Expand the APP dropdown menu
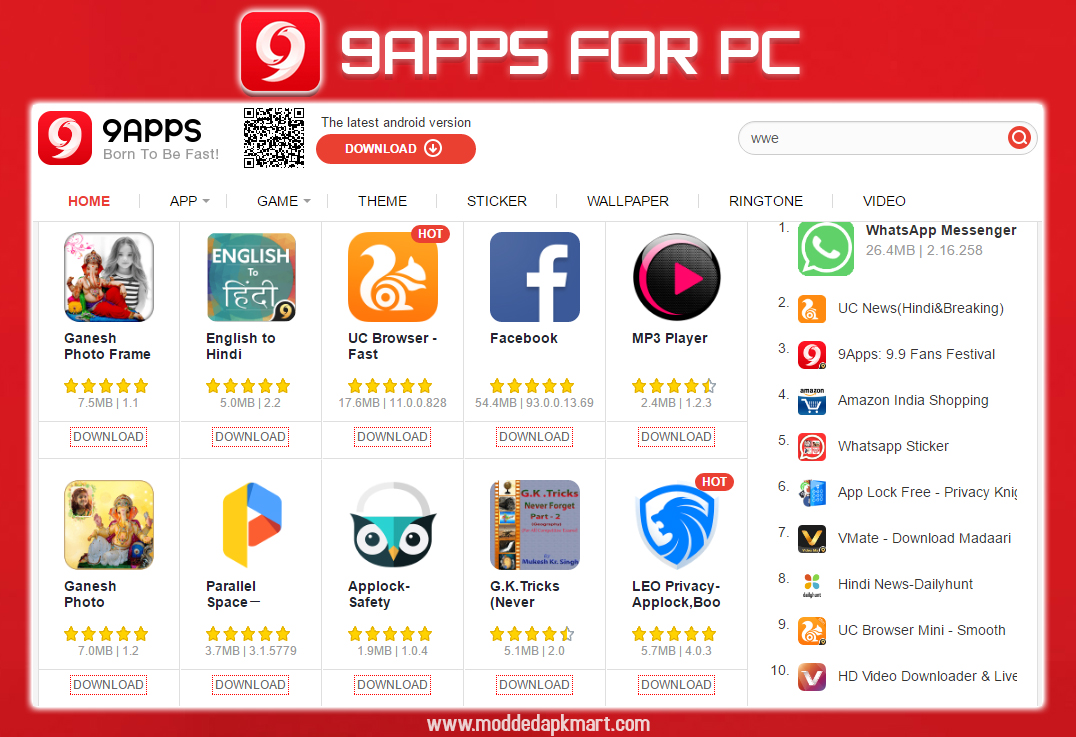This screenshot has height=737, width=1076. [189, 201]
